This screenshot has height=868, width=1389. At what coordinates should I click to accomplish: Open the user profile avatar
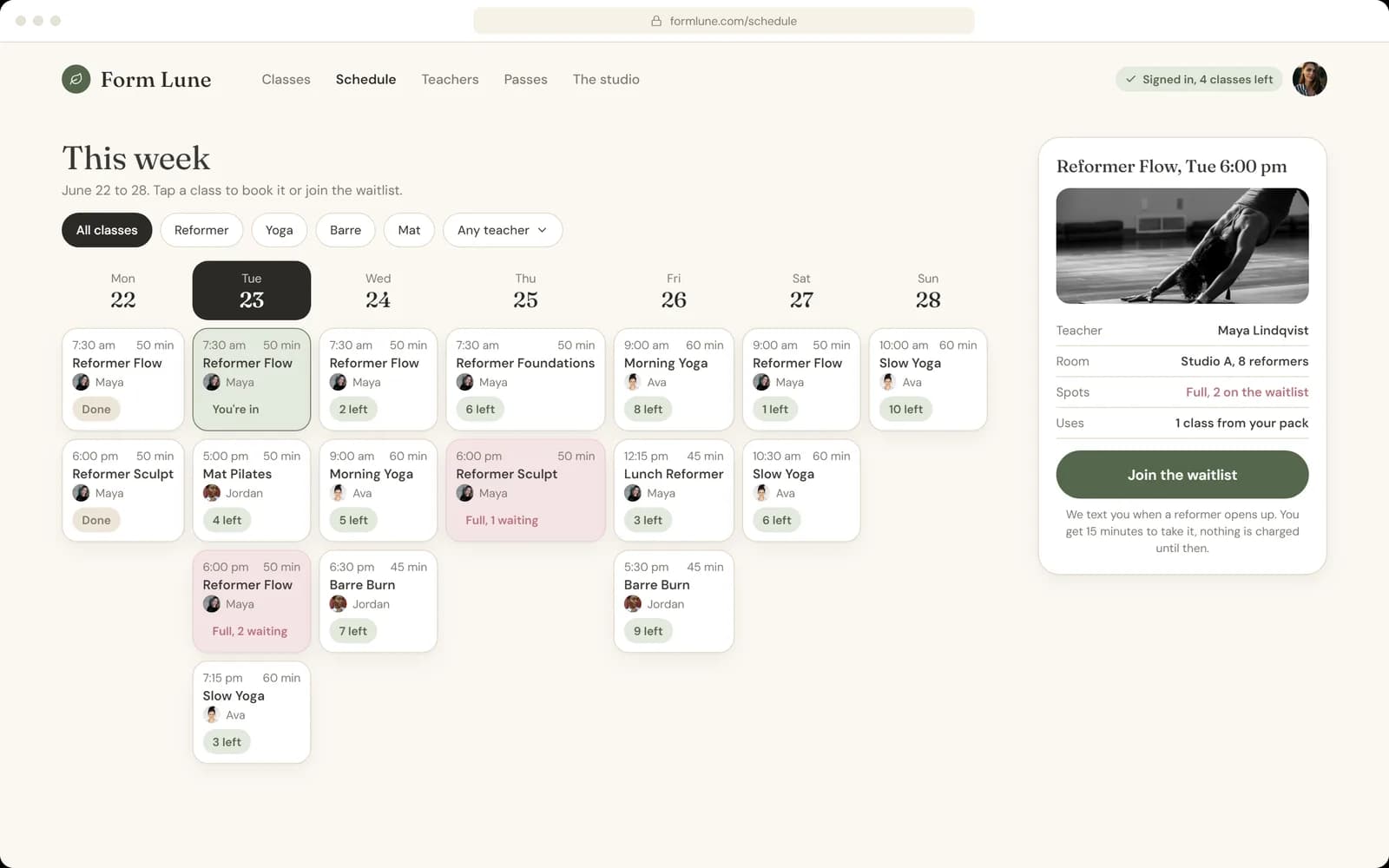point(1309,79)
